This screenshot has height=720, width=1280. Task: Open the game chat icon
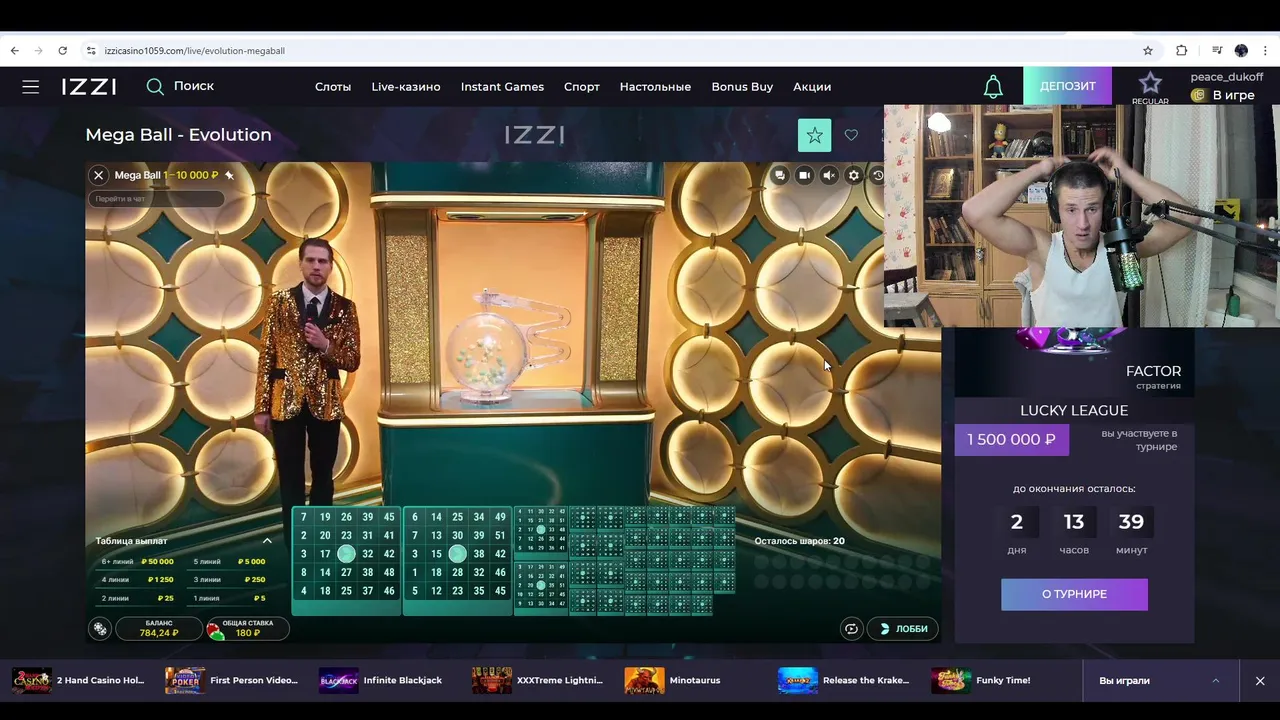[x=780, y=175]
